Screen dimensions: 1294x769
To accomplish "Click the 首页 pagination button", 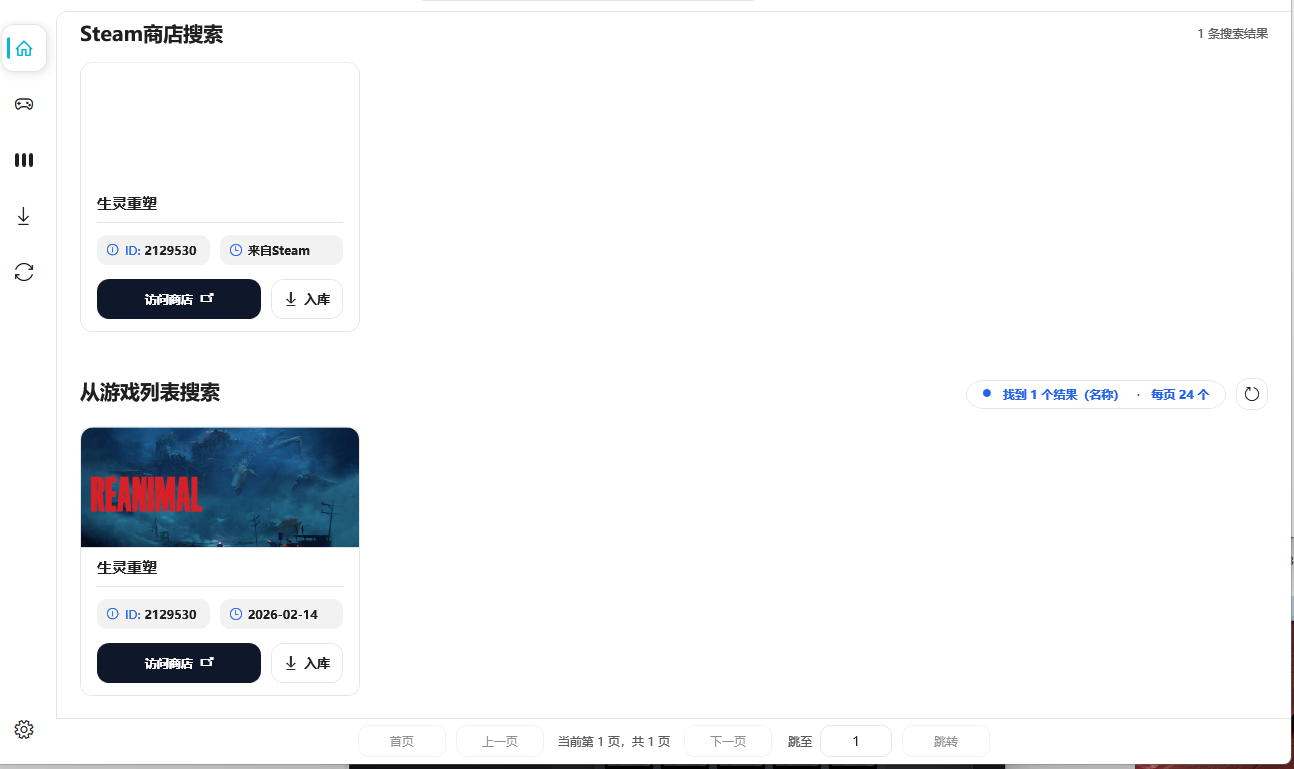I will click(402, 741).
